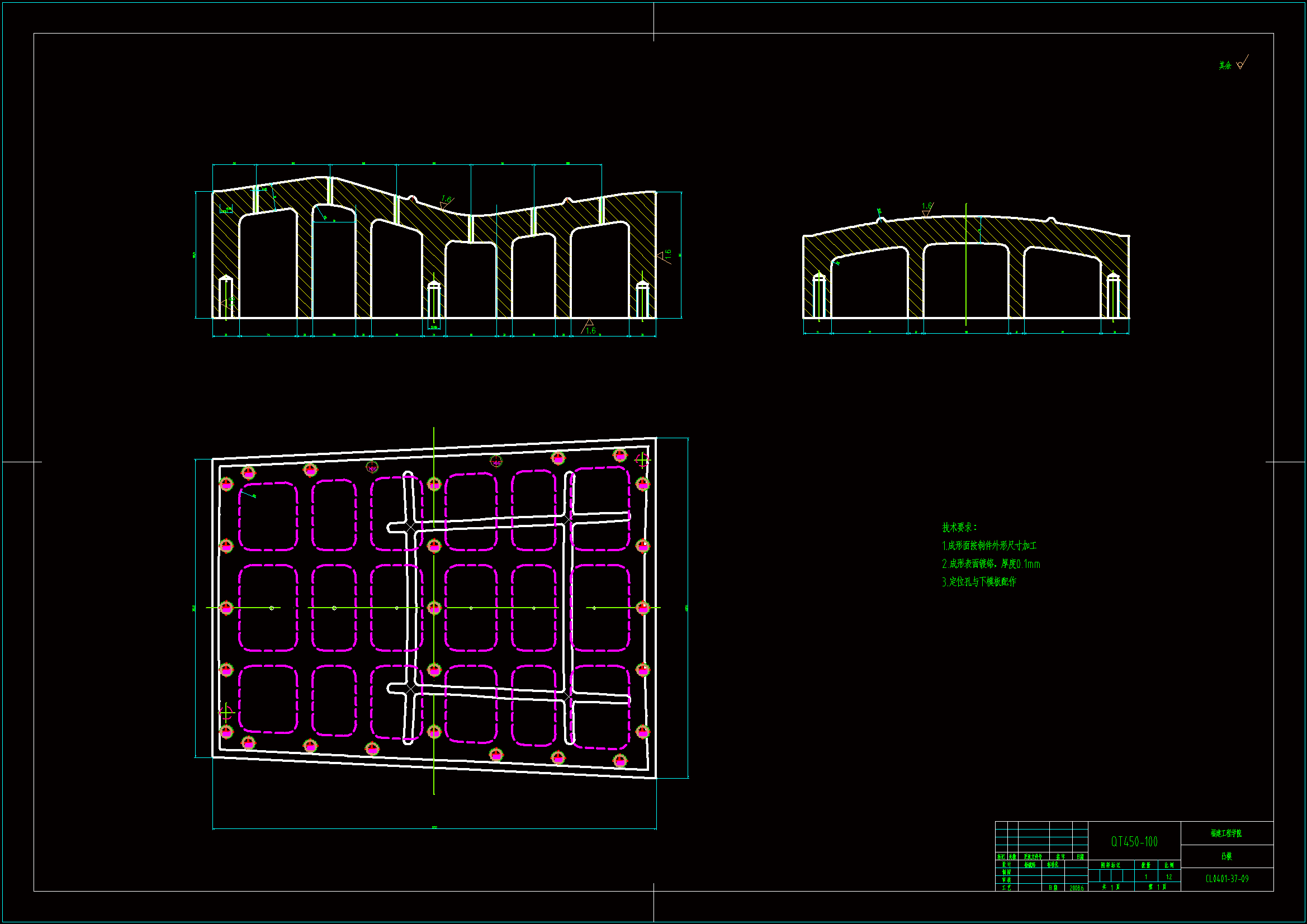
Task: Select the center bolt hole of the plan view
Action: [434, 608]
